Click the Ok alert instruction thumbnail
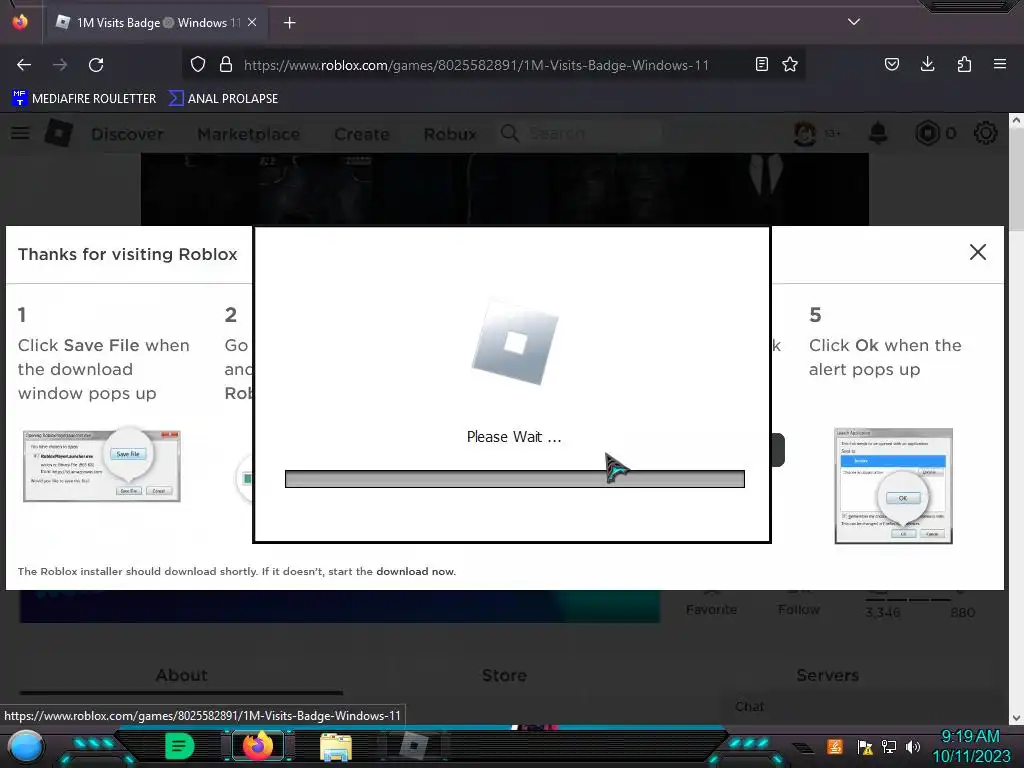 (x=893, y=486)
